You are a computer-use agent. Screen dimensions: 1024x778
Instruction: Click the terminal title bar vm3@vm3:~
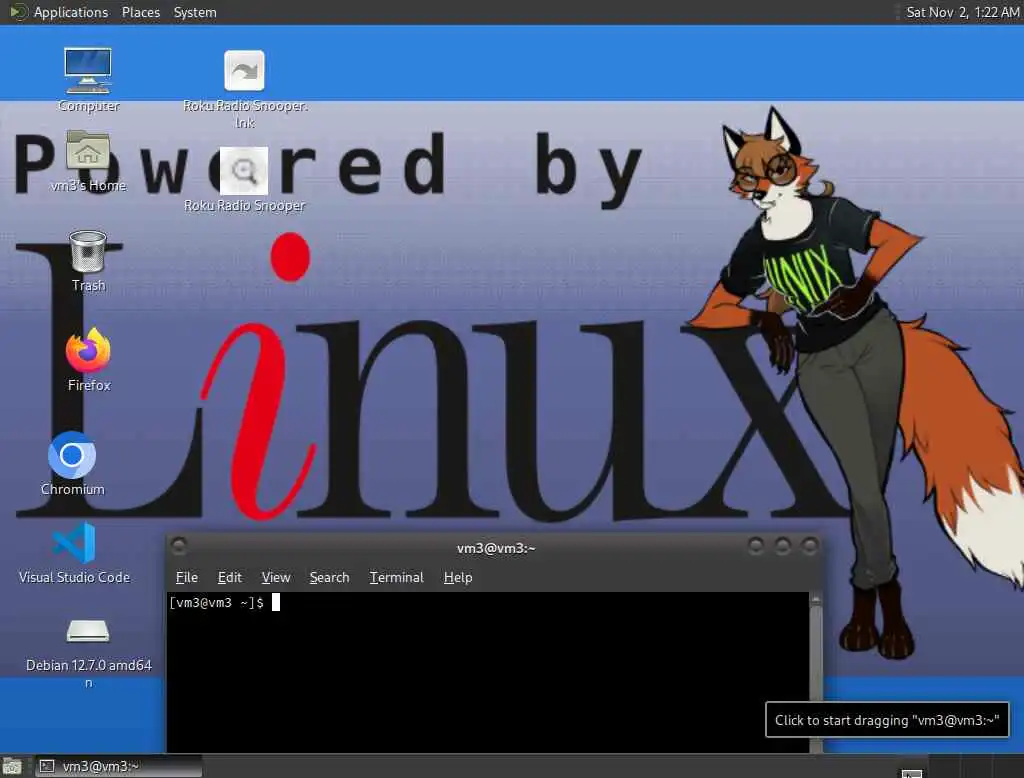click(496, 548)
